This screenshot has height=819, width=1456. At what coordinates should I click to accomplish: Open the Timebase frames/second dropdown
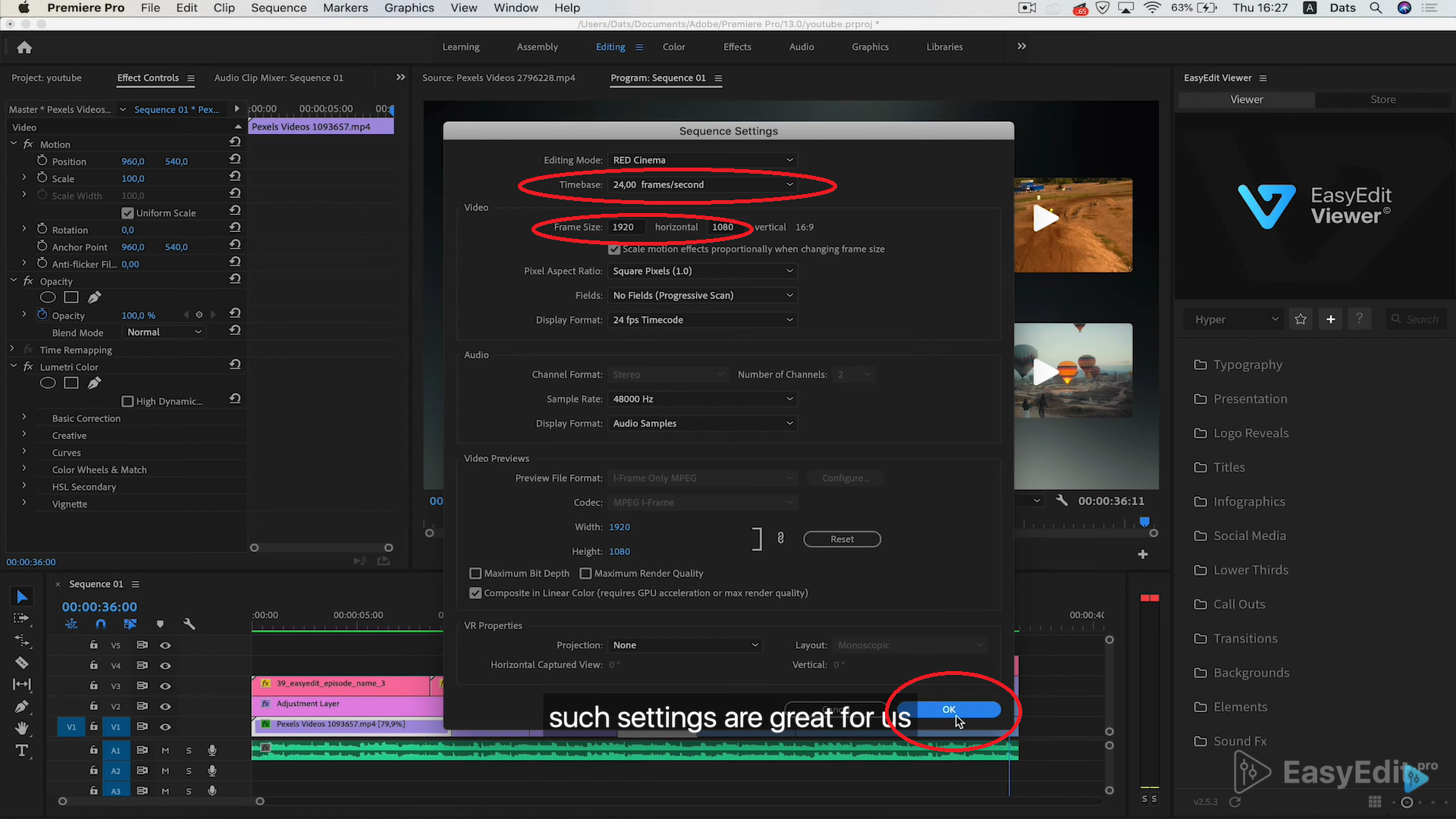pyautogui.click(x=702, y=184)
